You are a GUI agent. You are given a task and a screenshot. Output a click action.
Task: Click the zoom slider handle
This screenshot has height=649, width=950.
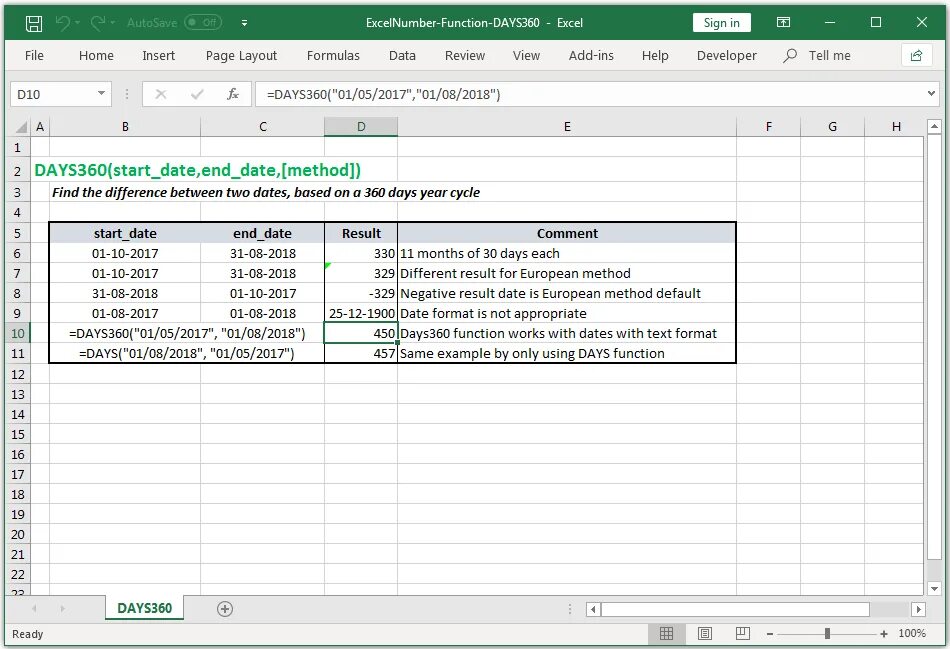pos(827,634)
